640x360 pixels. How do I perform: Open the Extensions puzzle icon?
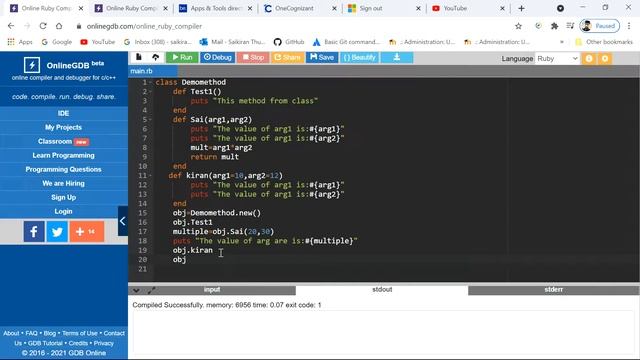(554, 26)
